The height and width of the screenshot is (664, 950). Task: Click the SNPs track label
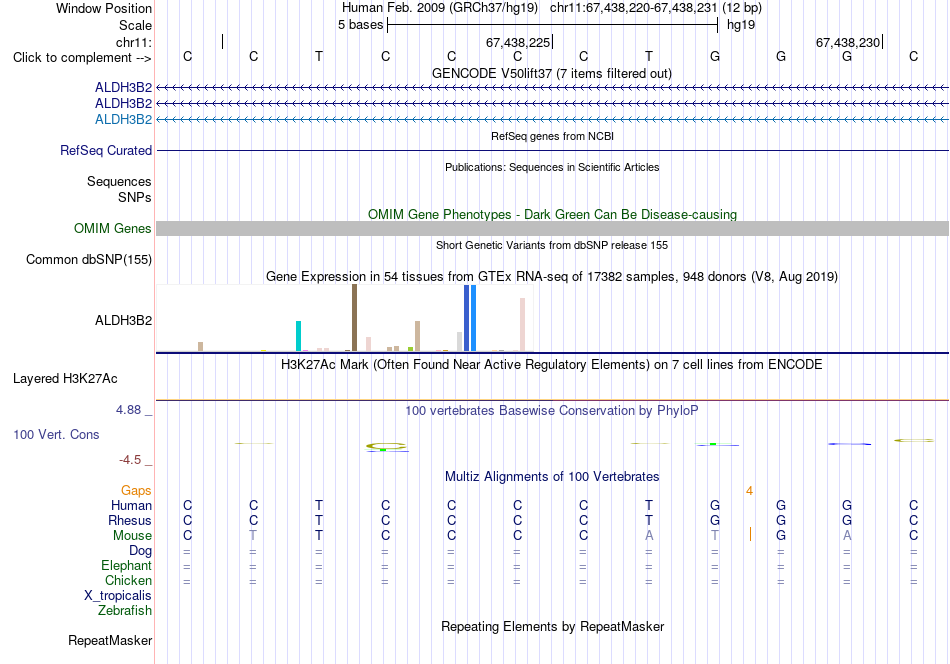click(x=135, y=198)
